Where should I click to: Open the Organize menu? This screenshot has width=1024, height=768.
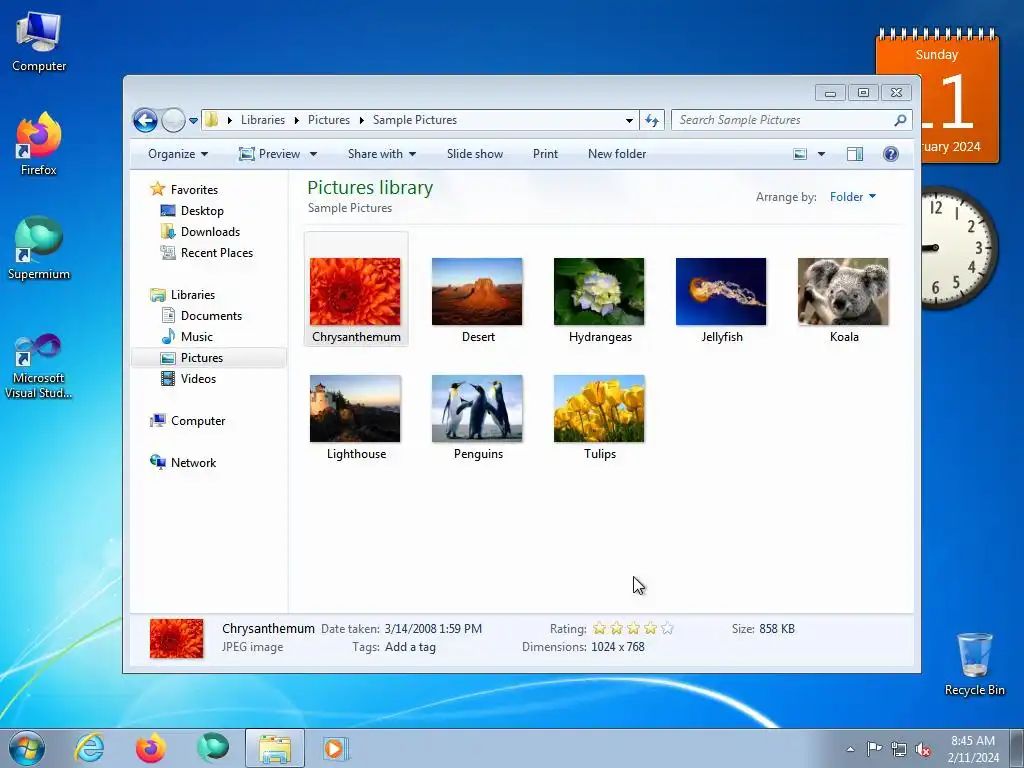178,154
